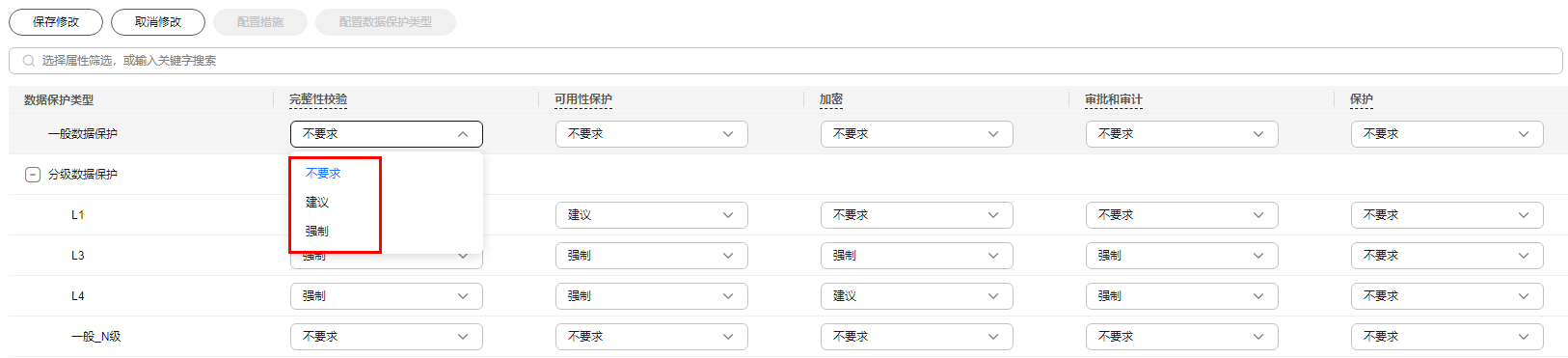The height and width of the screenshot is (358, 1568).
Task: Open the L4 加密 dropdown showing 建议
Action: tap(917, 296)
